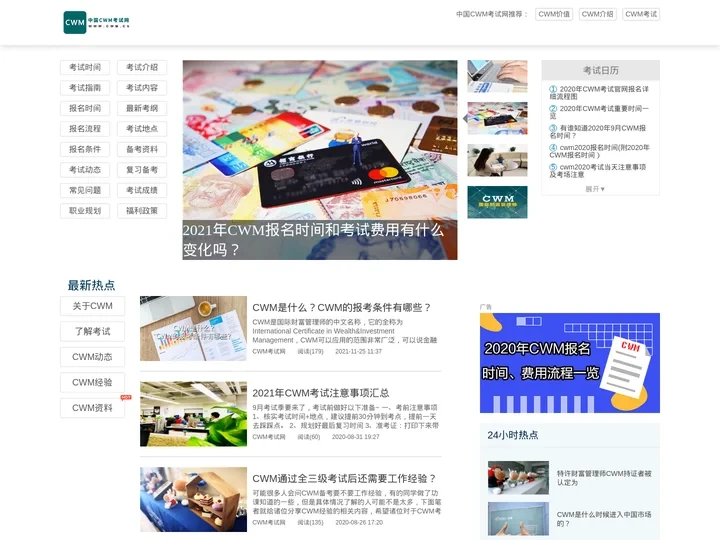The image size is (720, 540).
Task: Open calendar item 有谁知道2020年9月CWM报名时间
Action: (598, 132)
